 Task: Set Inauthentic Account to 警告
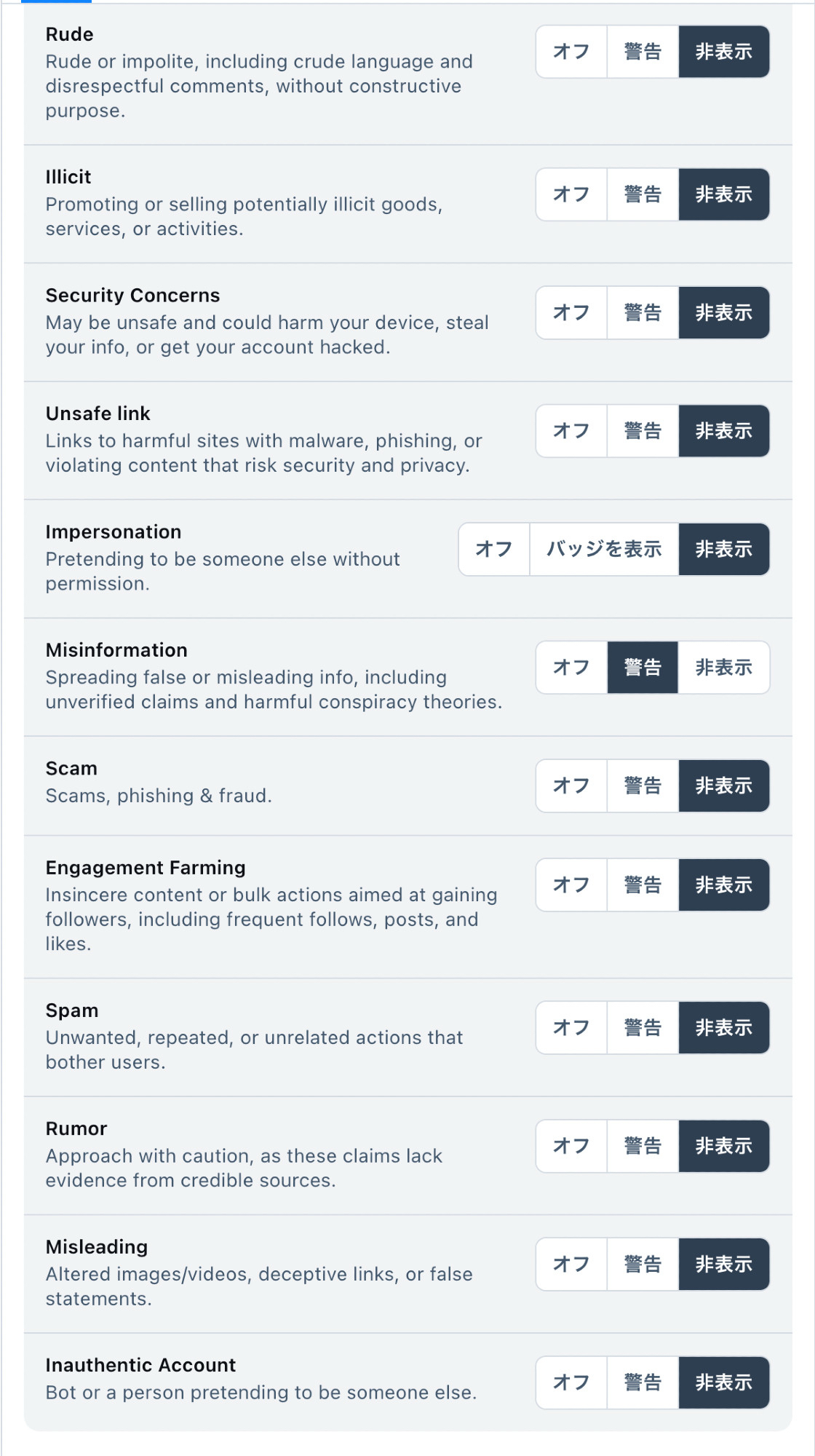click(643, 1382)
